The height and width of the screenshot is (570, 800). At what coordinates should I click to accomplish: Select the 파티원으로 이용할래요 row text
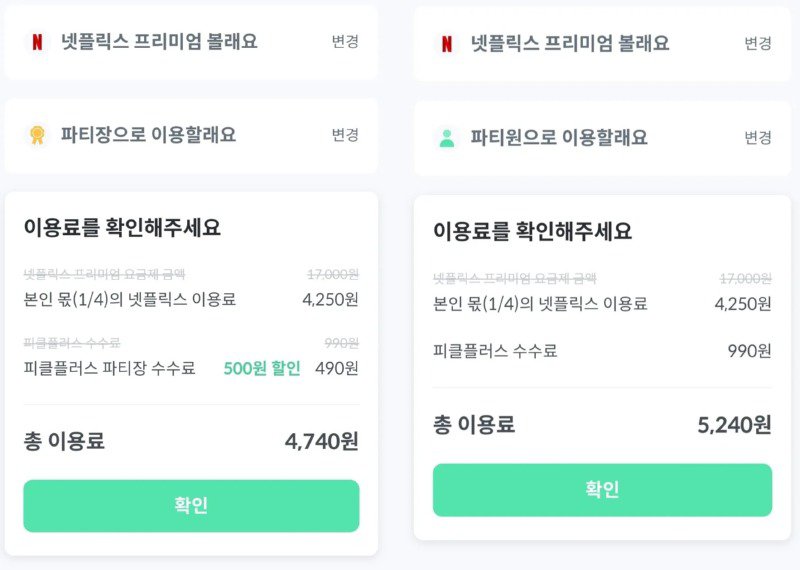(x=559, y=138)
